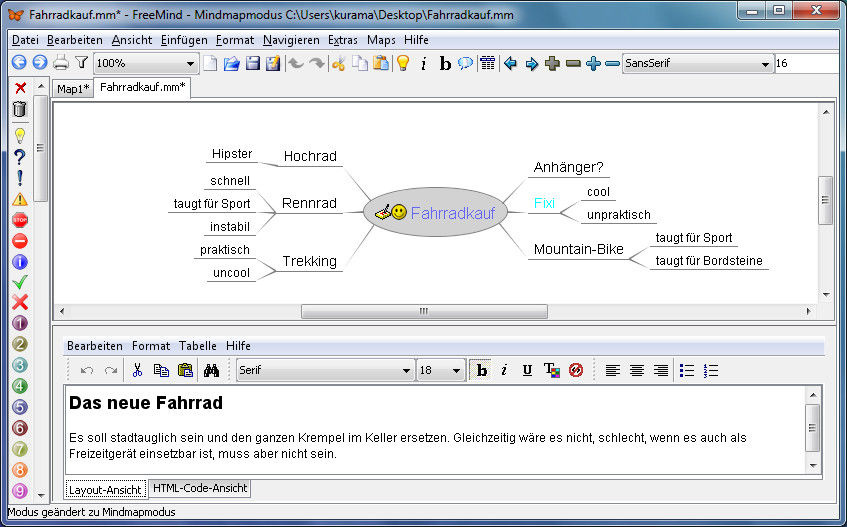Click the binoculars find icon in editor

pos(211,370)
